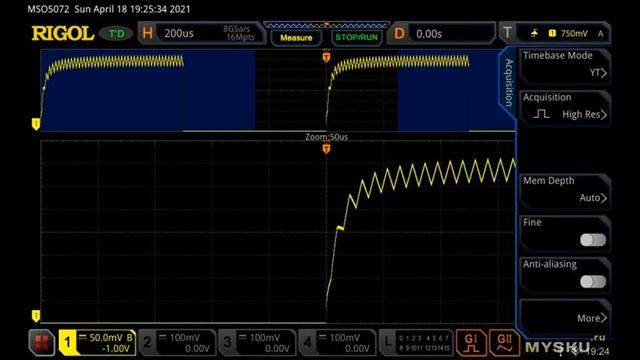Viewport: 640px width, 360px height.
Task: Tap channel 2 100mV scale value
Action: coord(184,338)
